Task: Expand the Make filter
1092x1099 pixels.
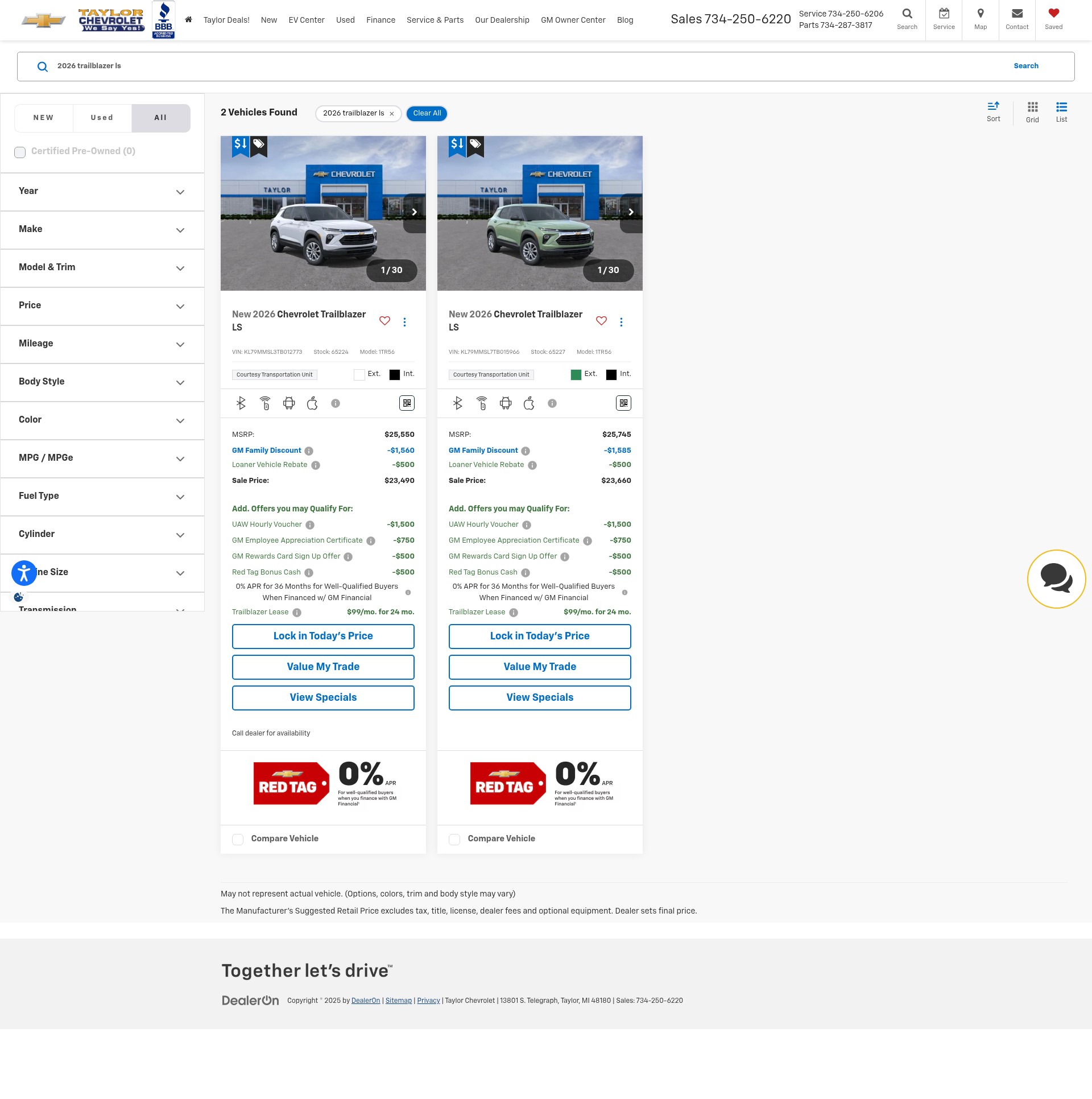Action: (102, 230)
